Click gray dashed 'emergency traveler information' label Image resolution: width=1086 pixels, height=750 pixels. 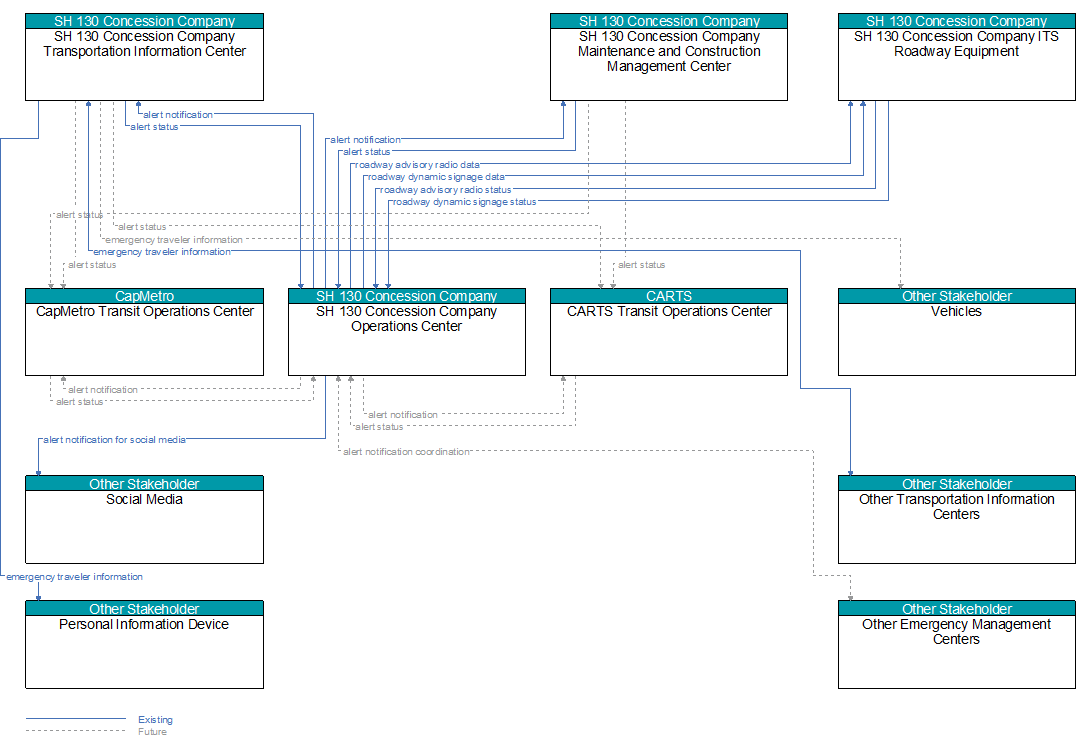point(174,240)
